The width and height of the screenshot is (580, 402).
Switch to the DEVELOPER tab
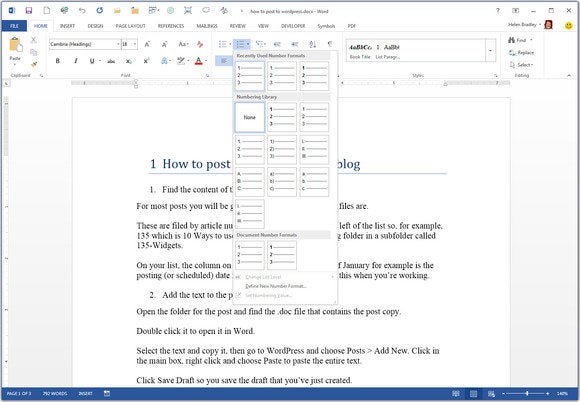pyautogui.click(x=293, y=26)
